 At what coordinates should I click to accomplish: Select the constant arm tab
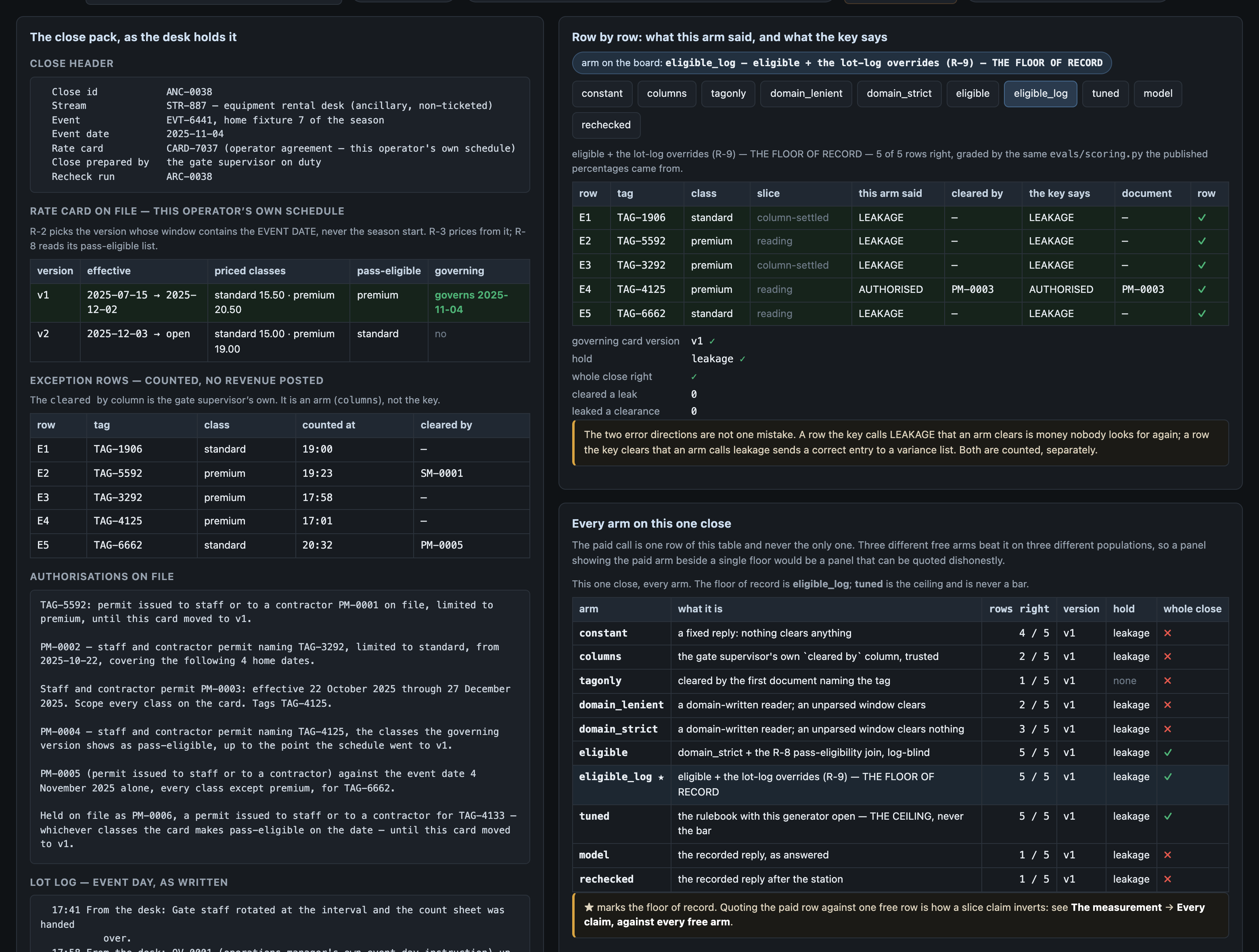602,94
